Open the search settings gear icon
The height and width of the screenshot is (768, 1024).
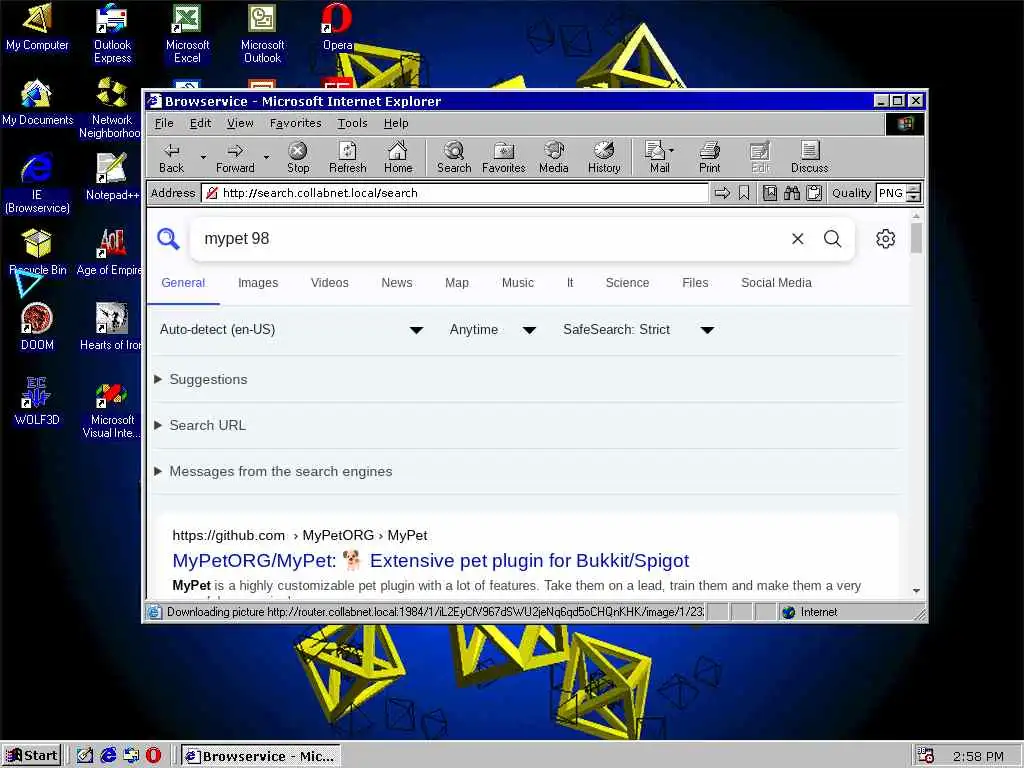pyautogui.click(x=886, y=238)
